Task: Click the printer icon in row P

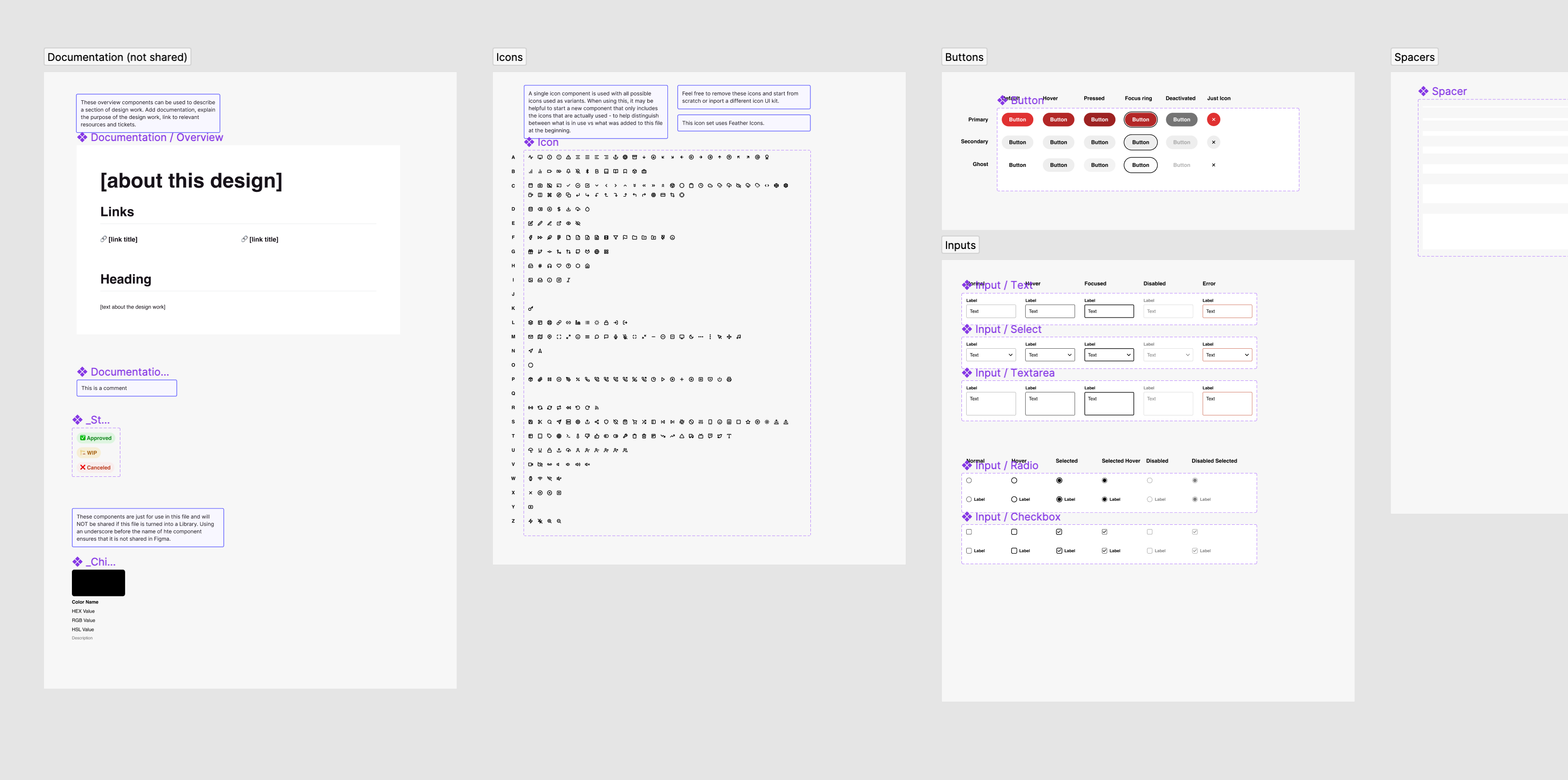Action: click(729, 379)
